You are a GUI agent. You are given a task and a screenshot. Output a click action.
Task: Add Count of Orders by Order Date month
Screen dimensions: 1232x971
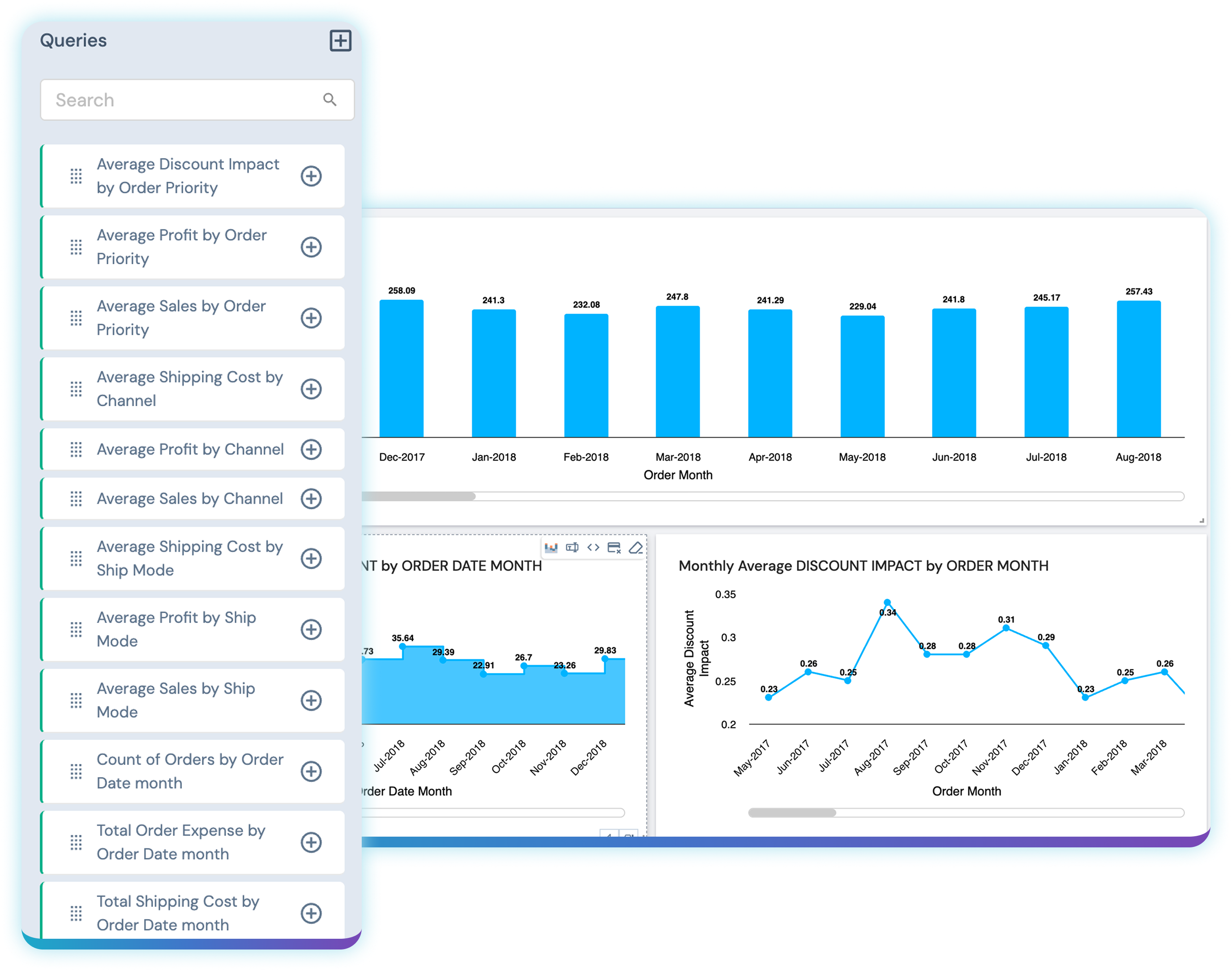311,771
